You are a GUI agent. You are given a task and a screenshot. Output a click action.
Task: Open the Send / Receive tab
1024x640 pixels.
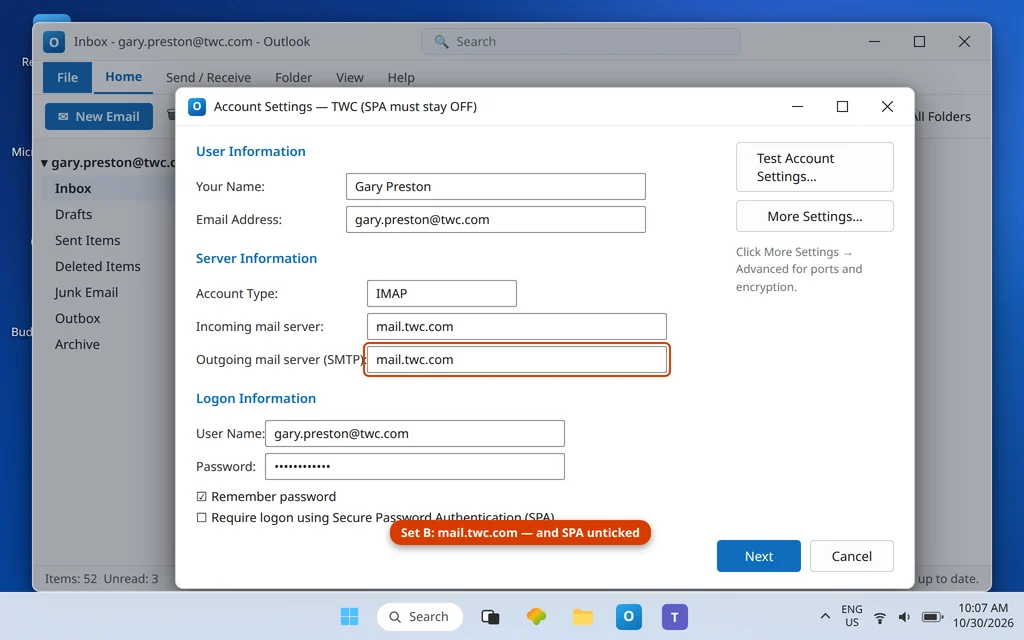pos(208,78)
